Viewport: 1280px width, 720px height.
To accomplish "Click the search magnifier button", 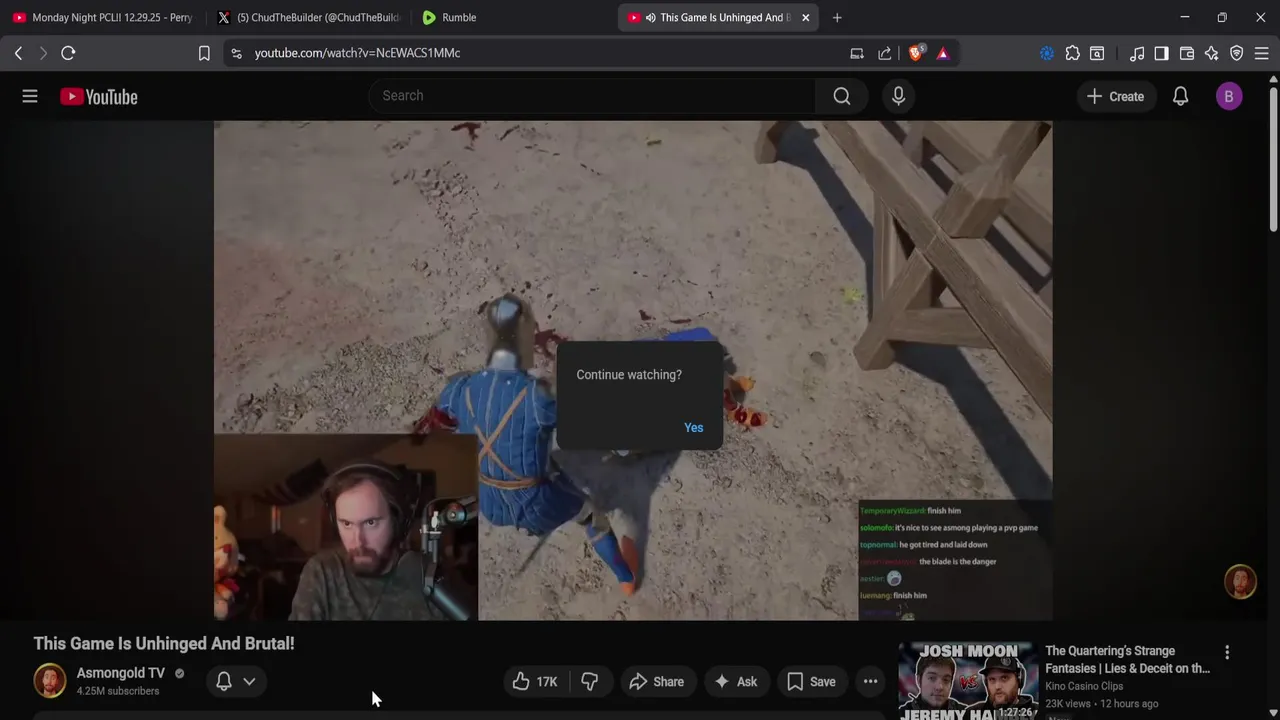I will click(x=842, y=96).
